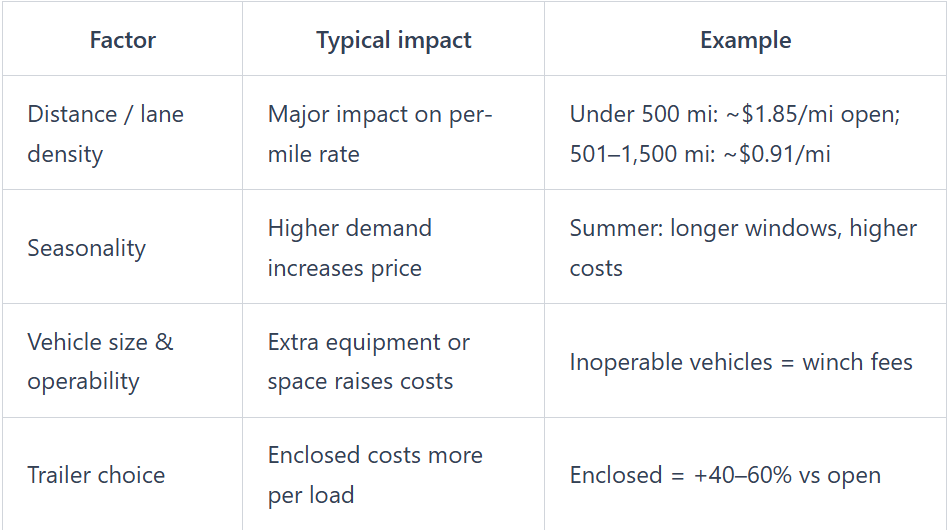Click the words higher costs in Seasonality row
Screen dimensions: 950x530
pyautogui.click(x=880, y=228)
